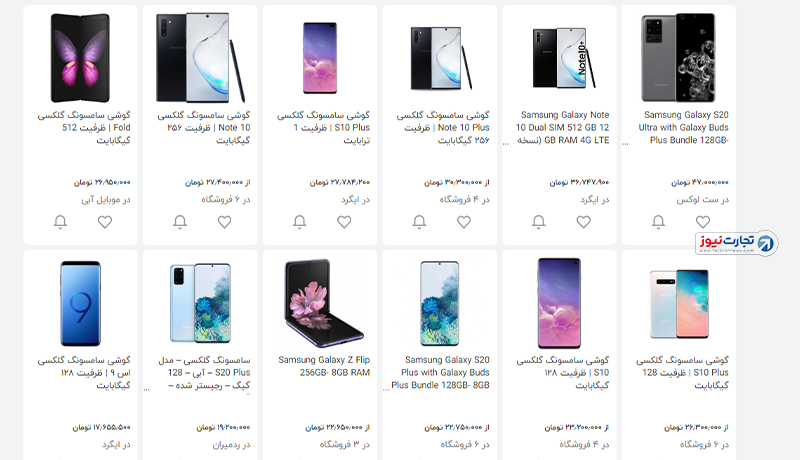800x460 pixels.
Task: Click the blue Galaxy S9 phone image
Action: 81,303
